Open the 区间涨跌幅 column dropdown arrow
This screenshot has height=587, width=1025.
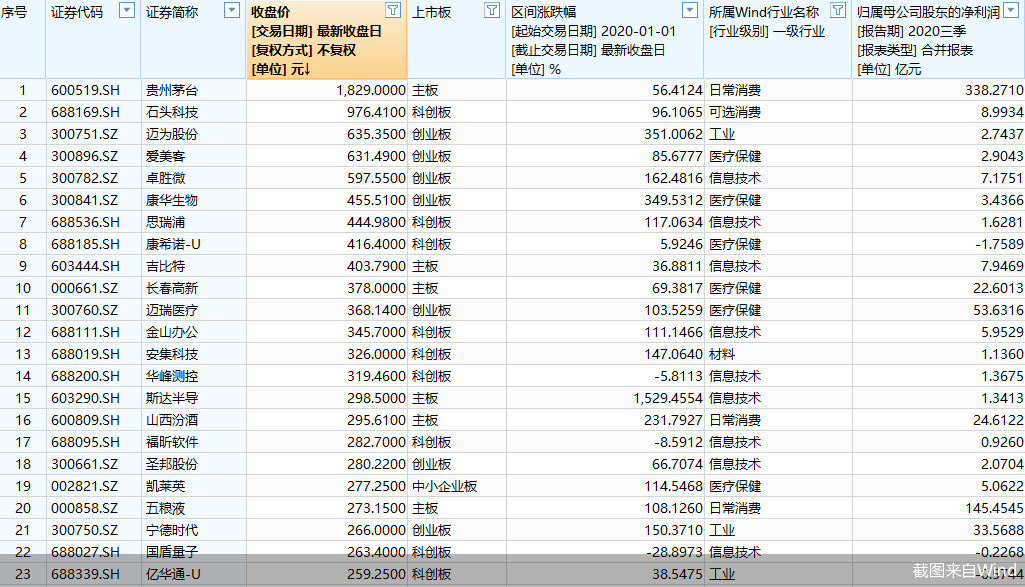pos(690,10)
